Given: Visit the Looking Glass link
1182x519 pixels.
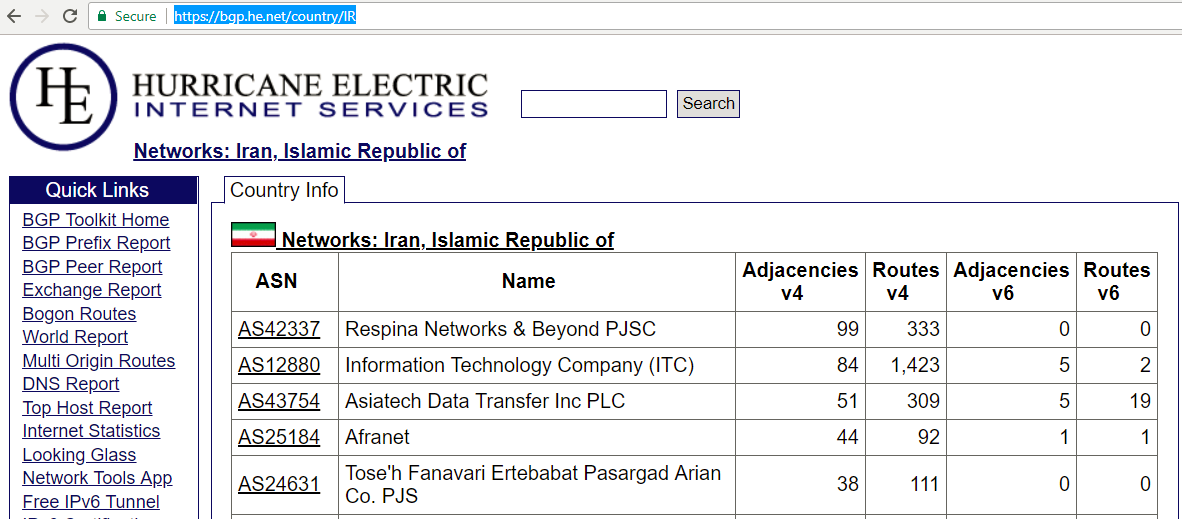Looking at the screenshot, I should point(79,455).
